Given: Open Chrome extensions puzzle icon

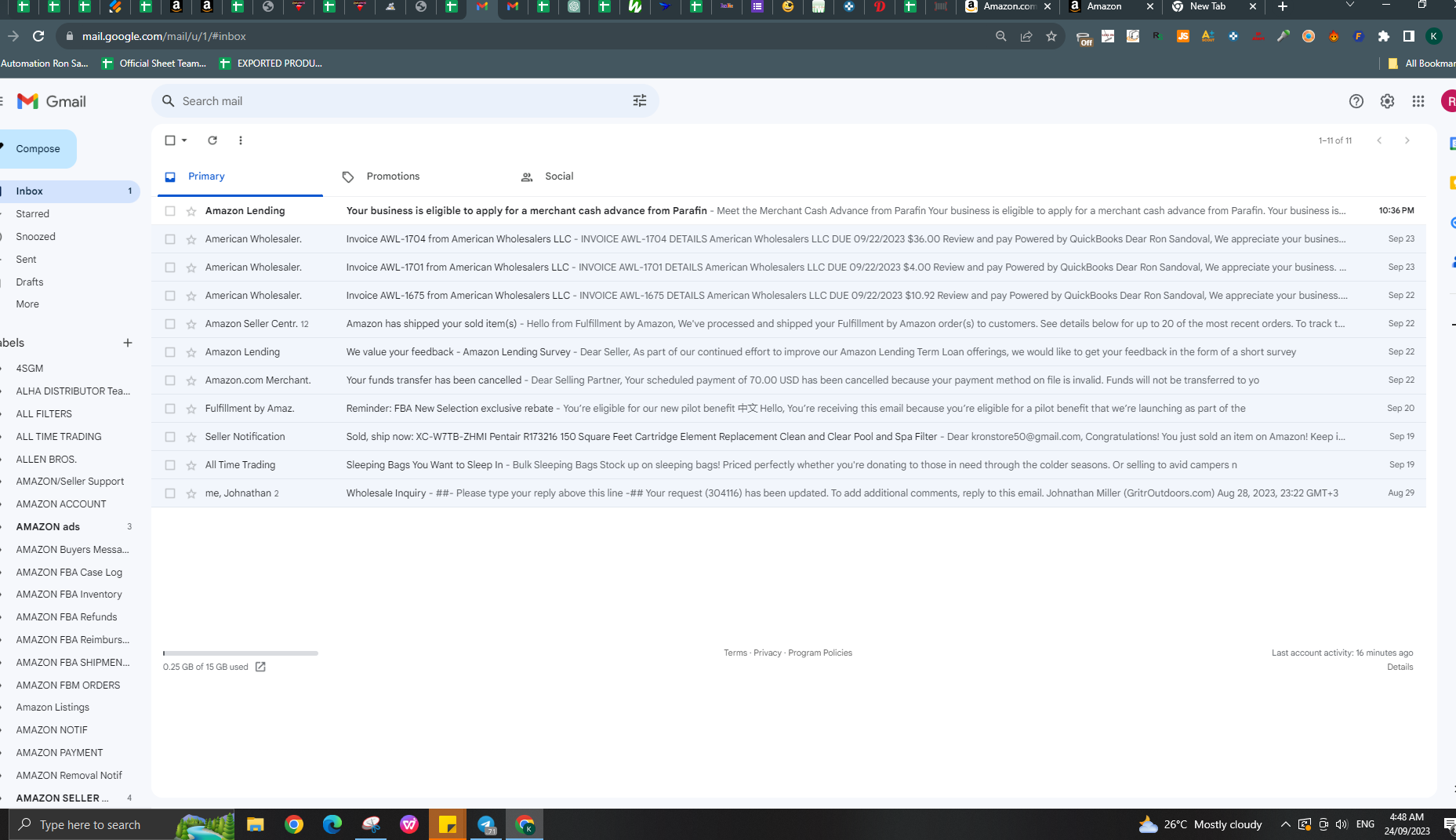Looking at the screenshot, I should pos(1384,36).
